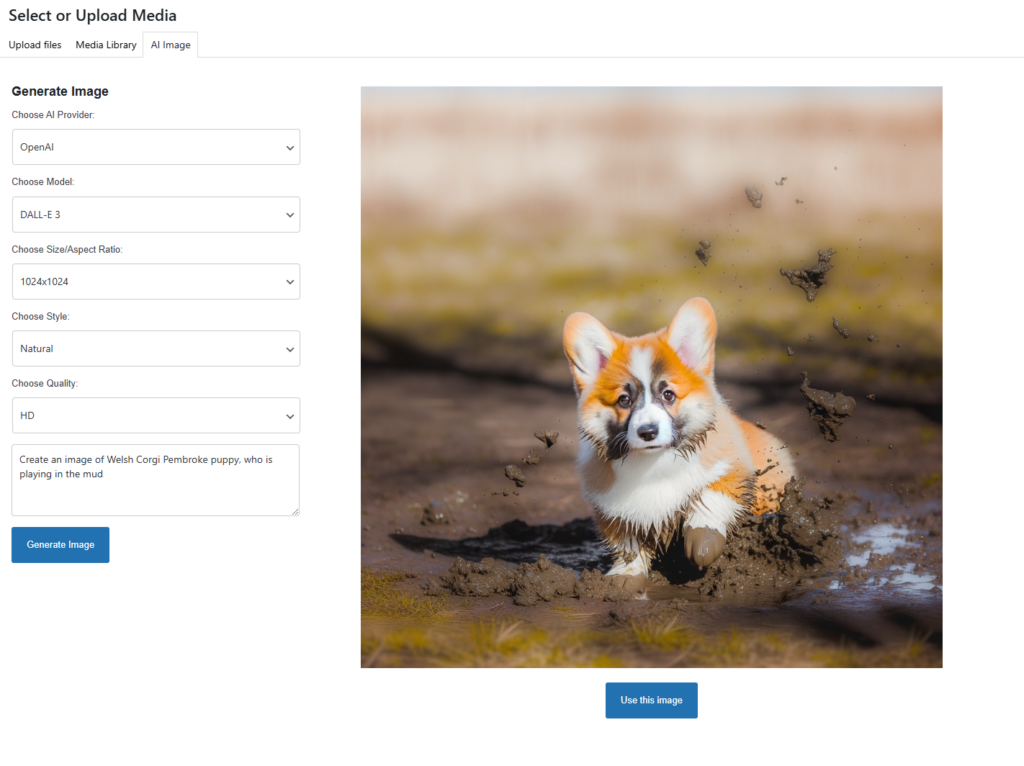1024x766 pixels.
Task: Click the 'Choose Model:' label
Action: pos(43,182)
